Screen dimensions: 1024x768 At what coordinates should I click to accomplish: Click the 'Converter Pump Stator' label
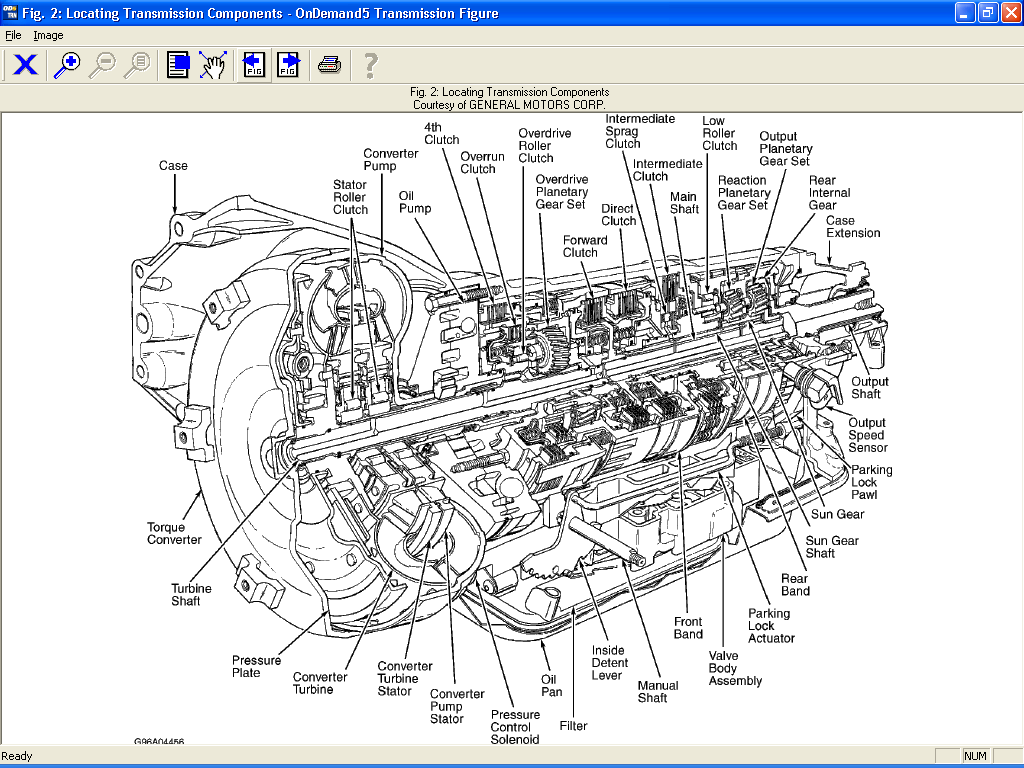[x=456, y=706]
